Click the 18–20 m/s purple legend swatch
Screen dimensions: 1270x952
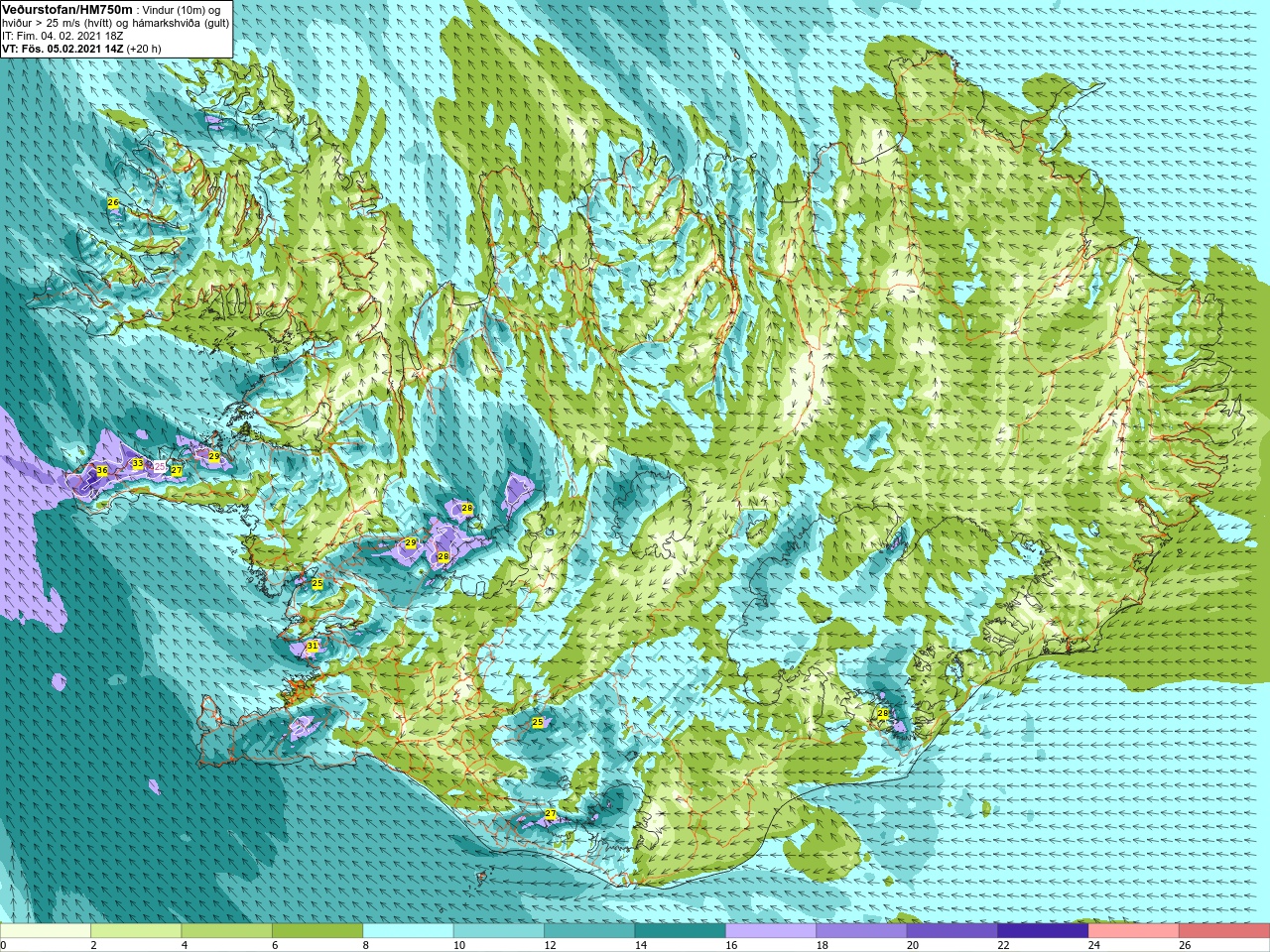(861, 932)
